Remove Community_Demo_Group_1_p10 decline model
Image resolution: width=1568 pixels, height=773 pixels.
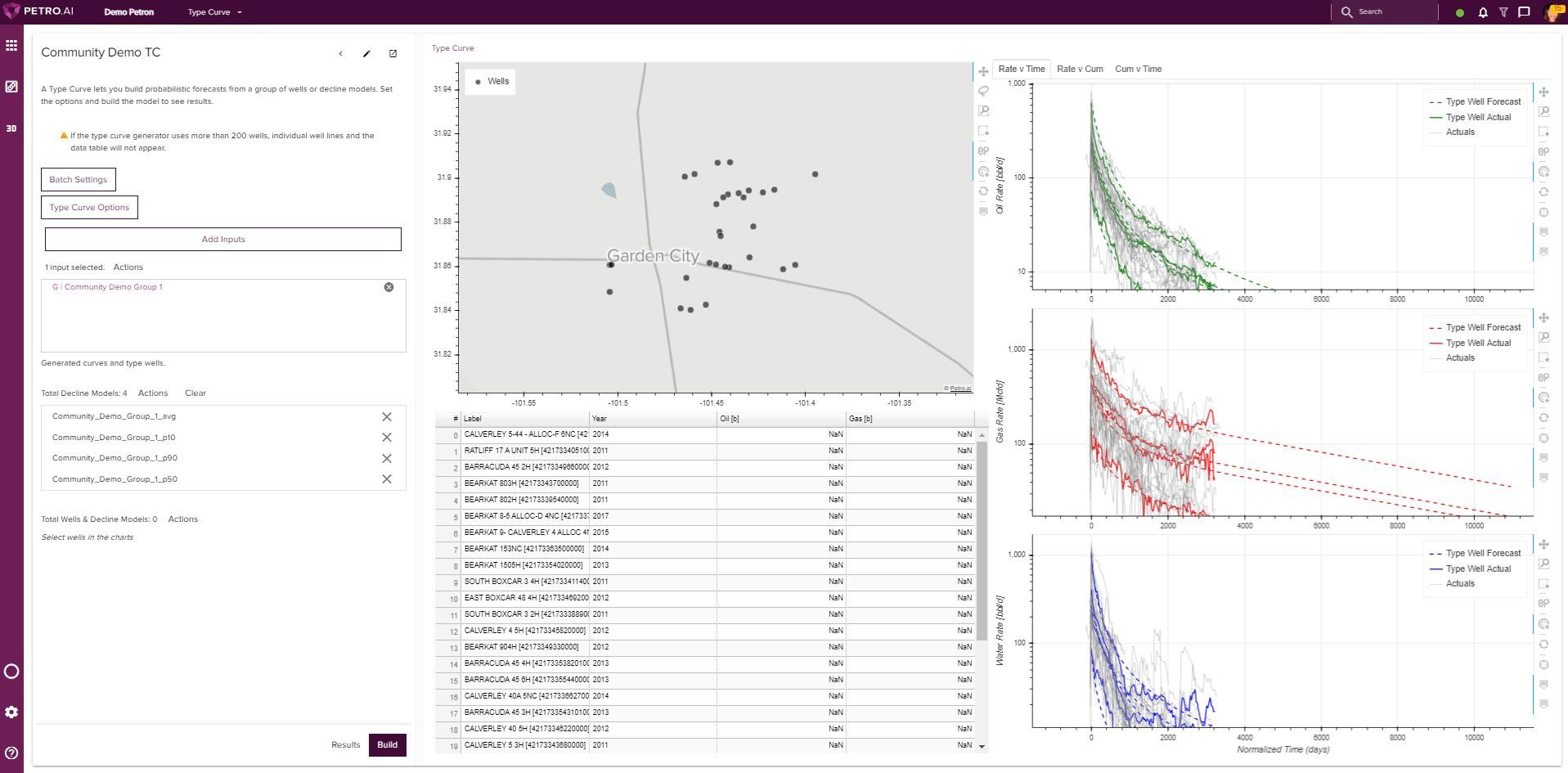coord(387,438)
